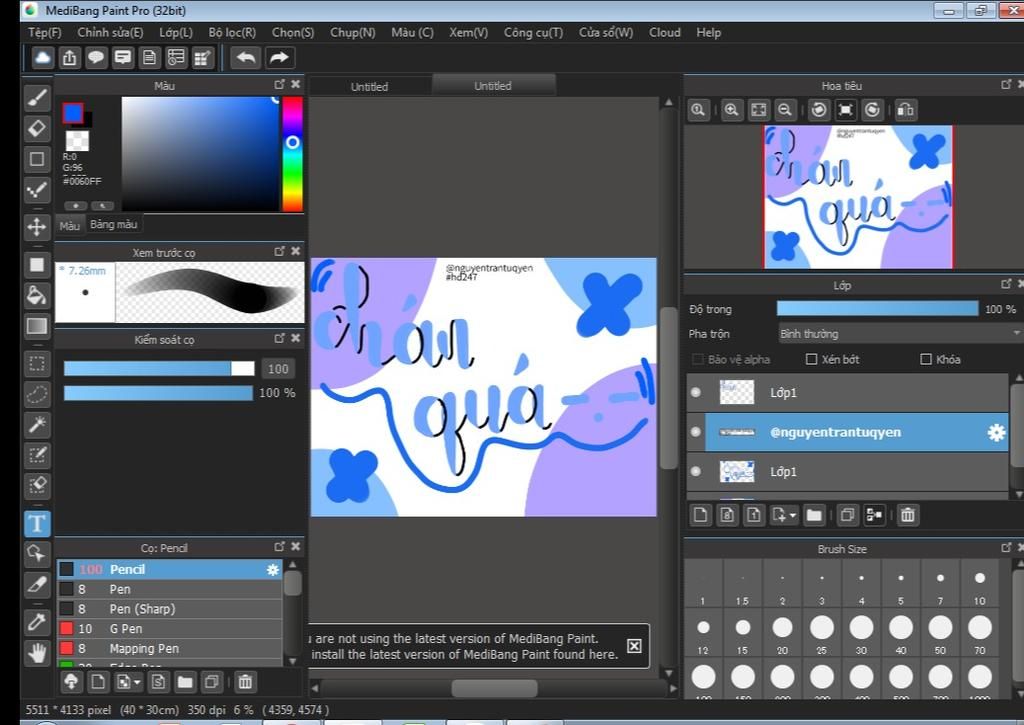Set brush size preset to 10
The image size is (1024, 725).
pyautogui.click(x=980, y=584)
